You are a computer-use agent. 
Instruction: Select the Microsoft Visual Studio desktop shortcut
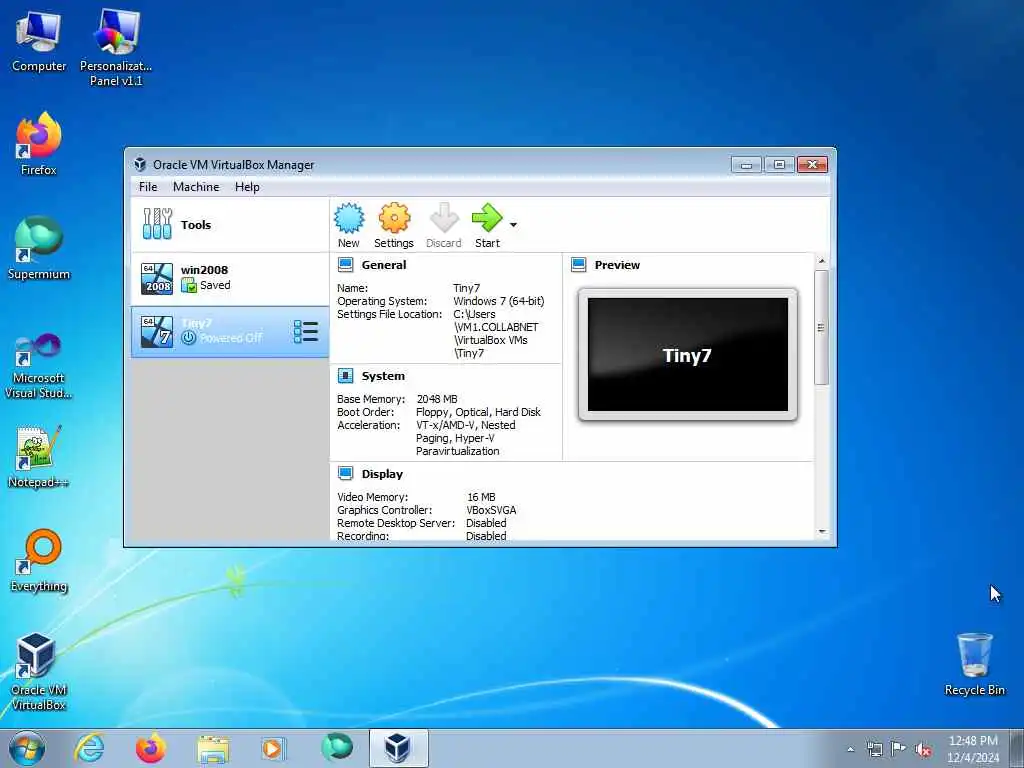pyautogui.click(x=39, y=366)
